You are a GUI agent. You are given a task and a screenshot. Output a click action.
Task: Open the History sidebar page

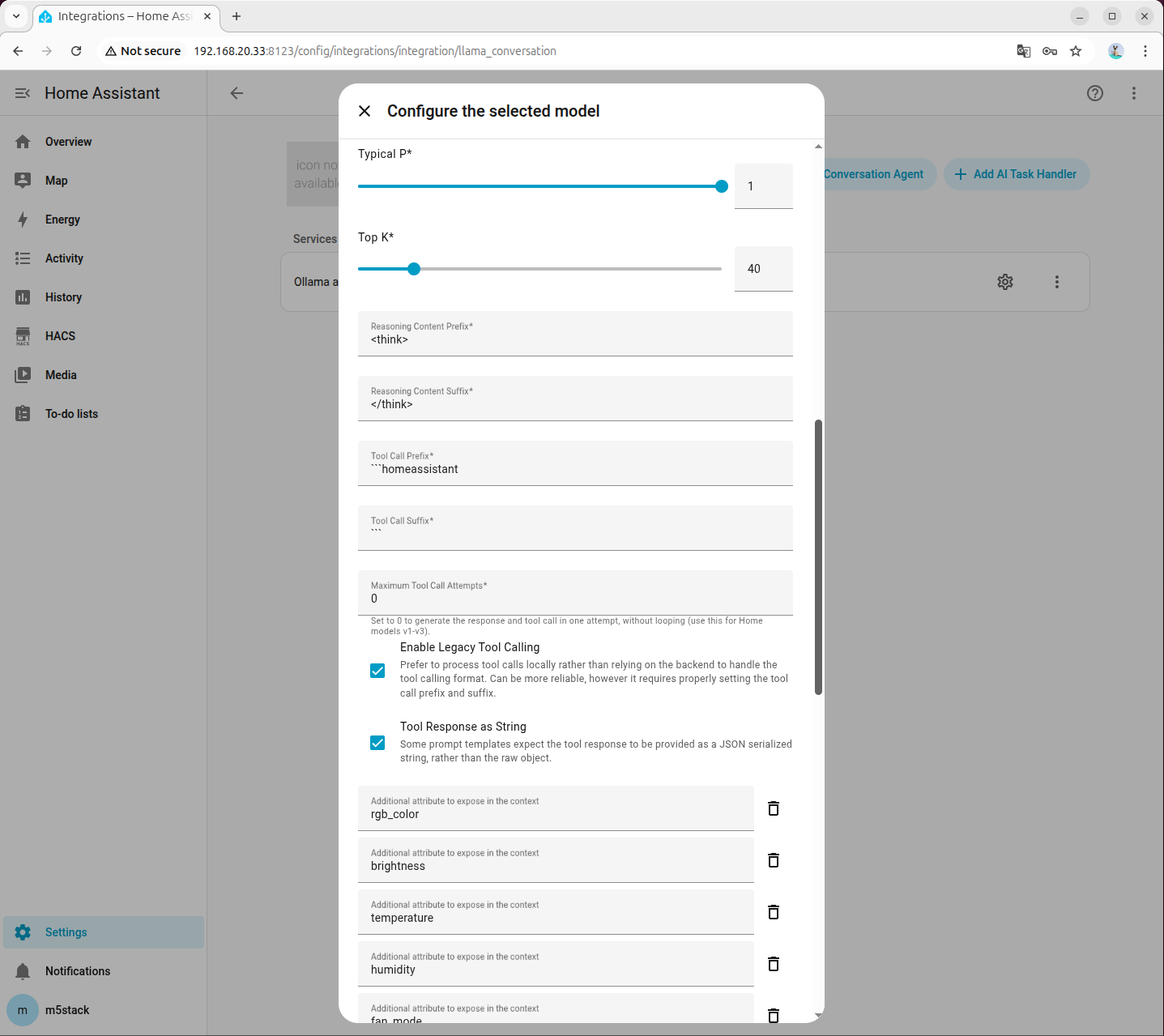click(63, 297)
